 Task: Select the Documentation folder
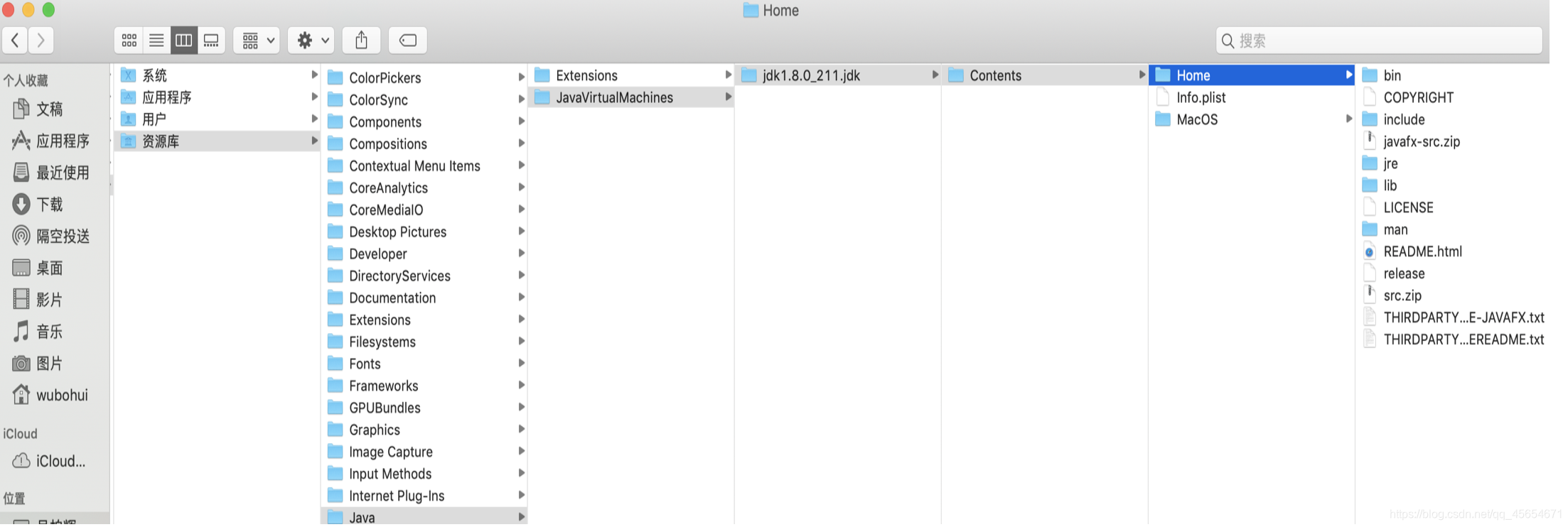tap(424, 298)
